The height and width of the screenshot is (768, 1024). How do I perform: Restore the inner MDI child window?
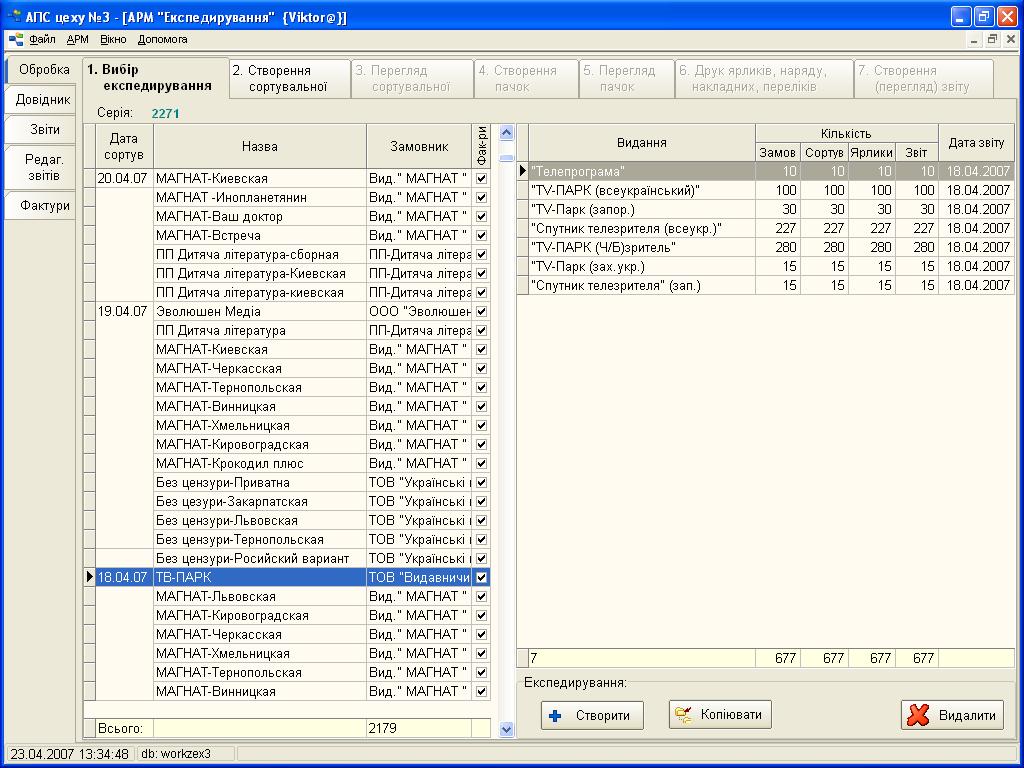(x=992, y=40)
